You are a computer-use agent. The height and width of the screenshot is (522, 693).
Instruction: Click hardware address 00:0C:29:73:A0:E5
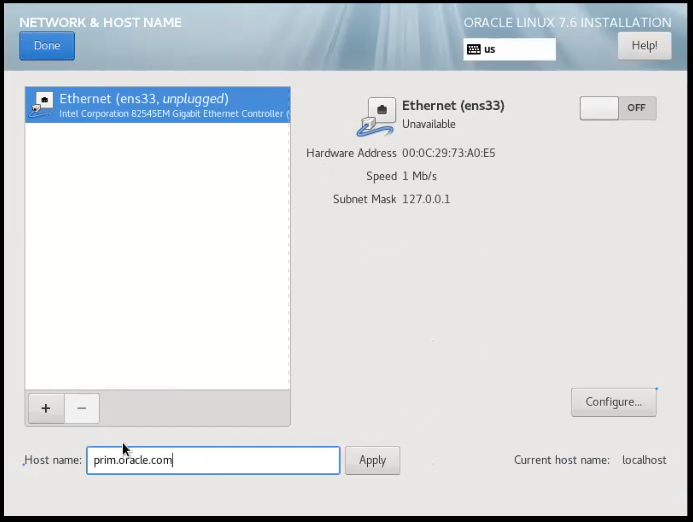point(449,153)
